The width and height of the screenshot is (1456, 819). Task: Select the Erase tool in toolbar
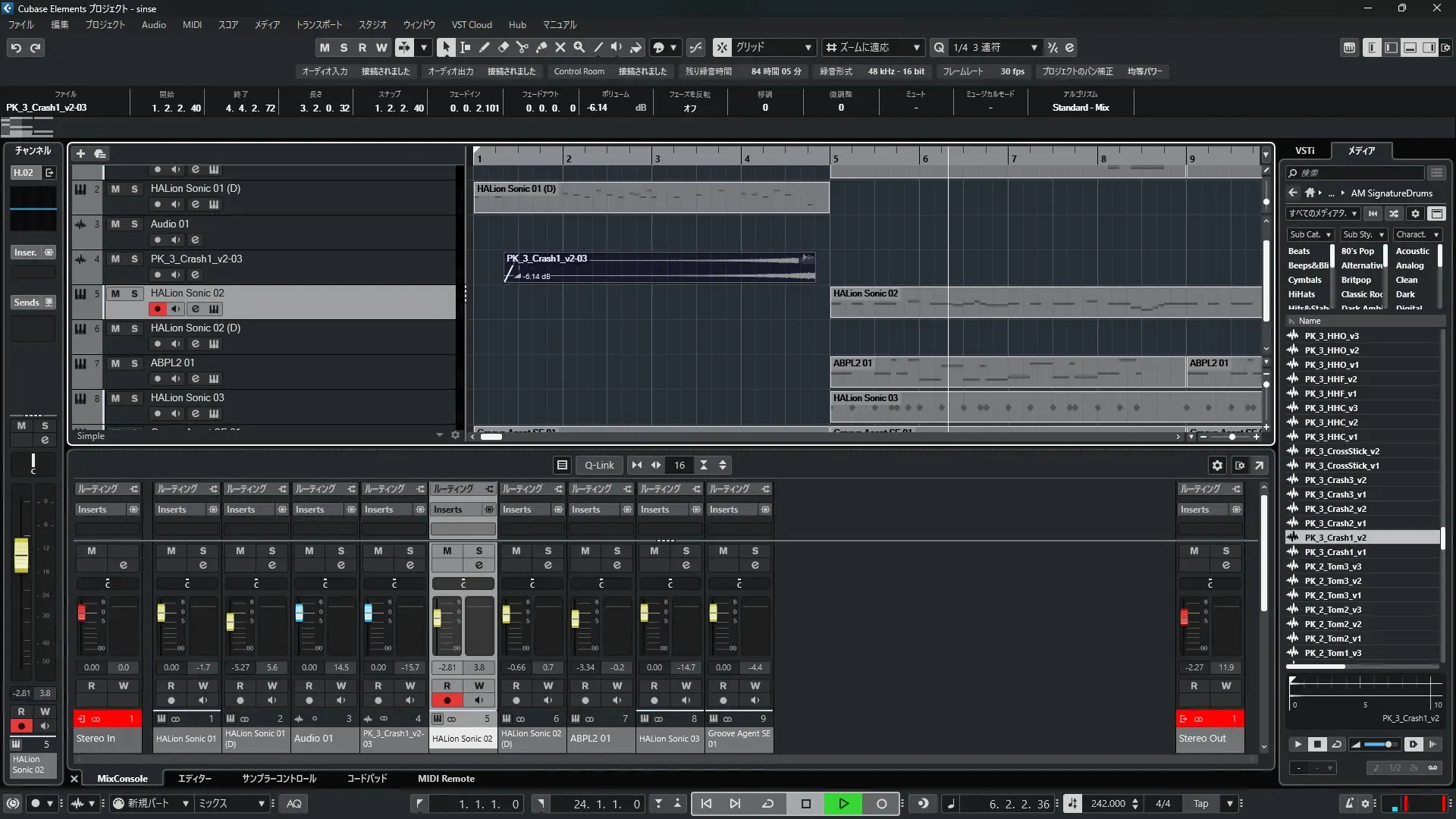[x=504, y=47]
